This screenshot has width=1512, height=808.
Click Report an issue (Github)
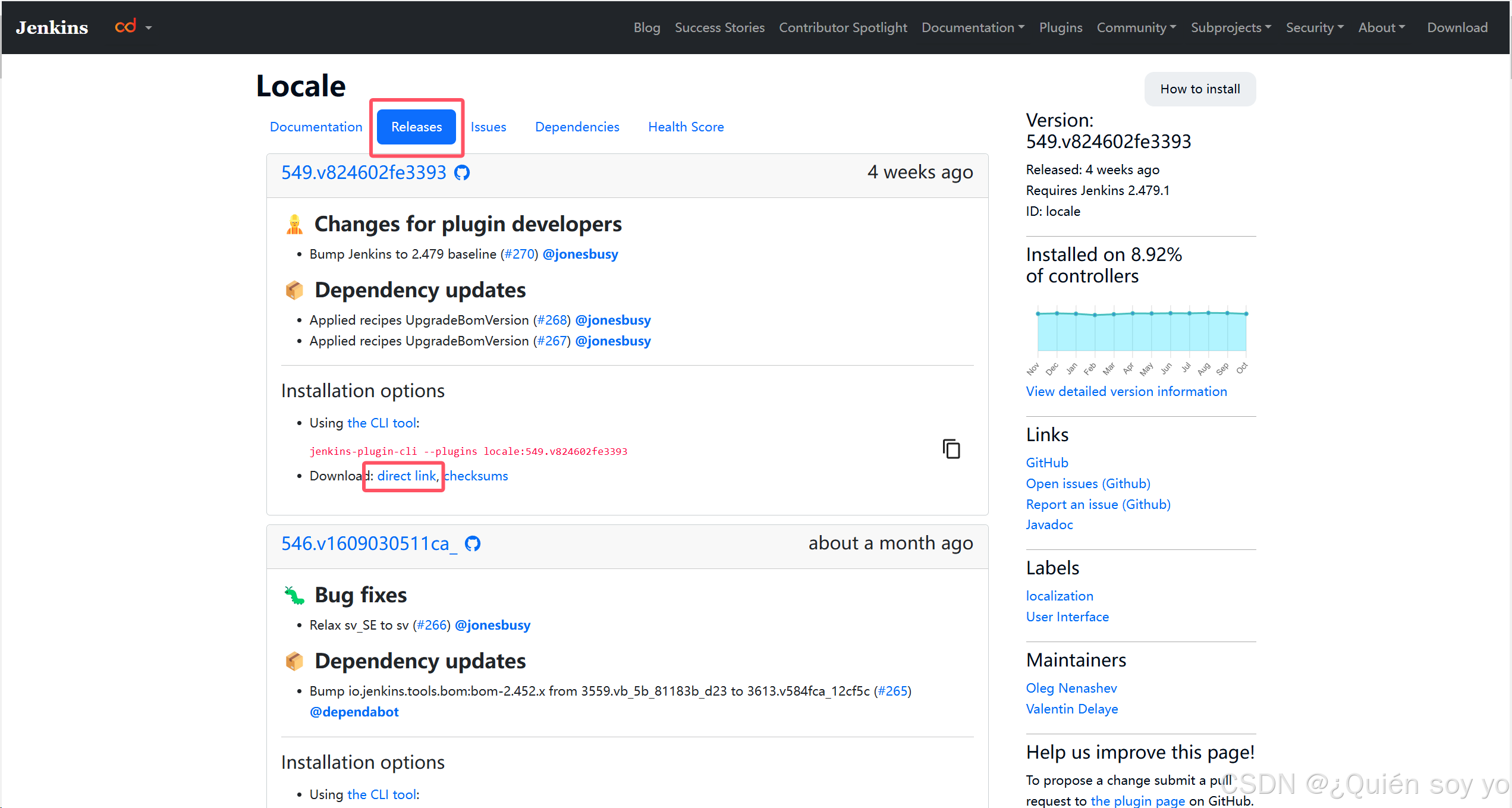1098,504
